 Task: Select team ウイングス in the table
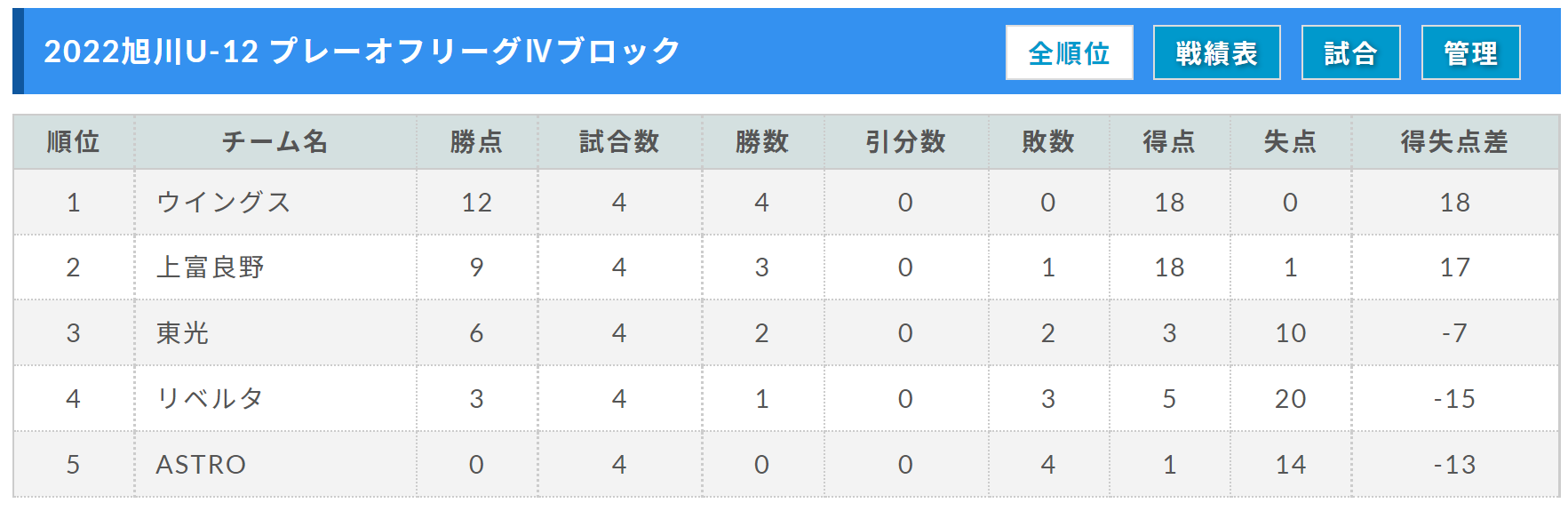(x=224, y=203)
